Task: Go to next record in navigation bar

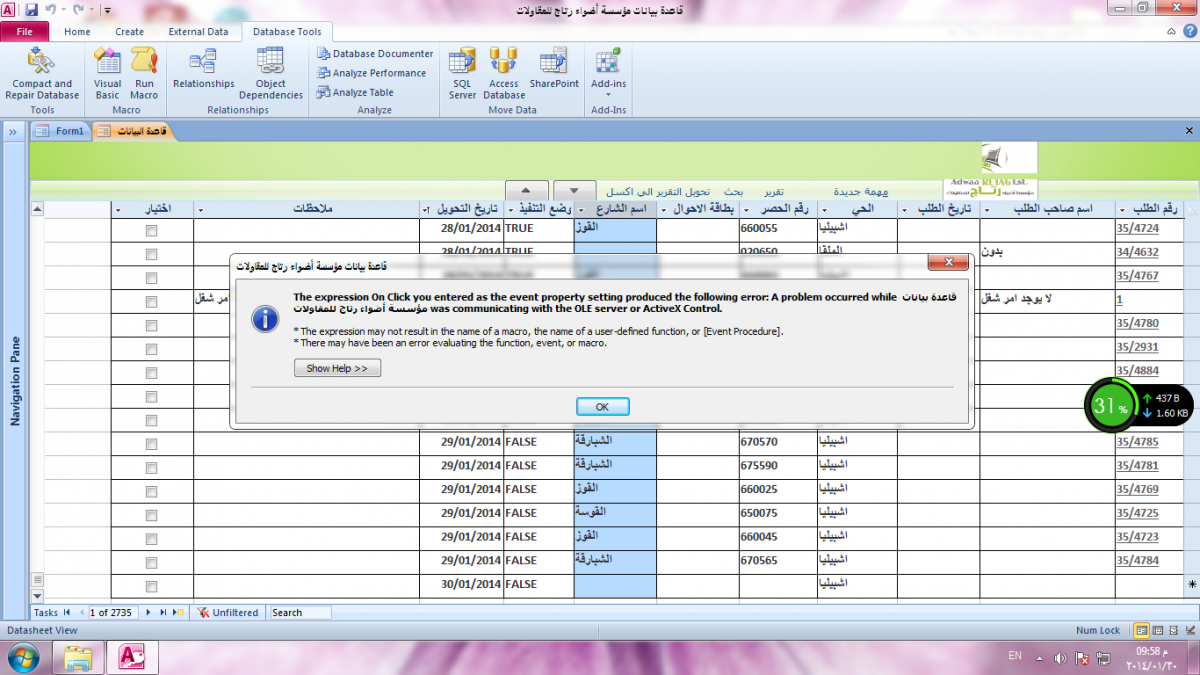Action: (x=149, y=612)
